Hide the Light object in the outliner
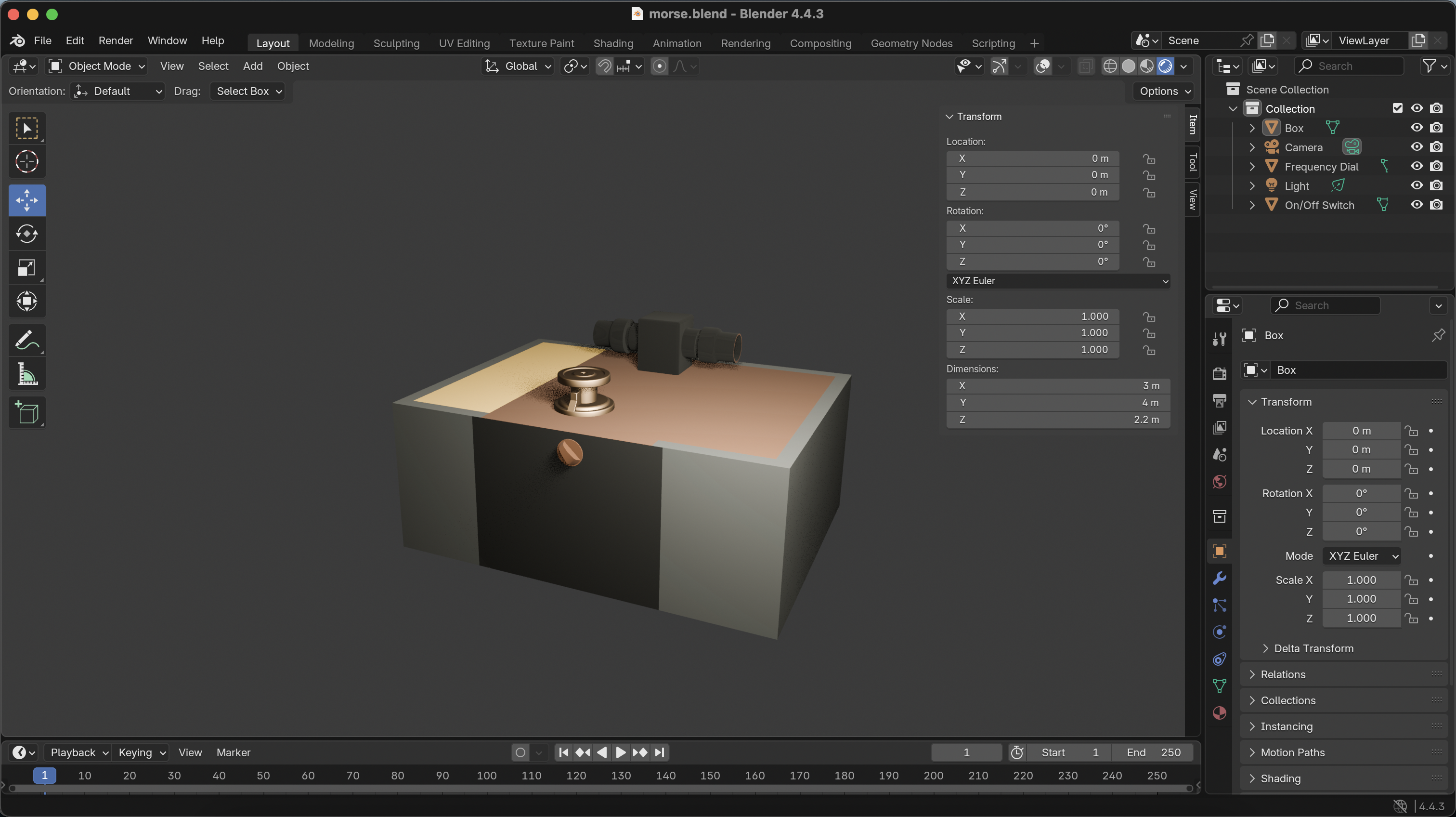 tap(1417, 185)
